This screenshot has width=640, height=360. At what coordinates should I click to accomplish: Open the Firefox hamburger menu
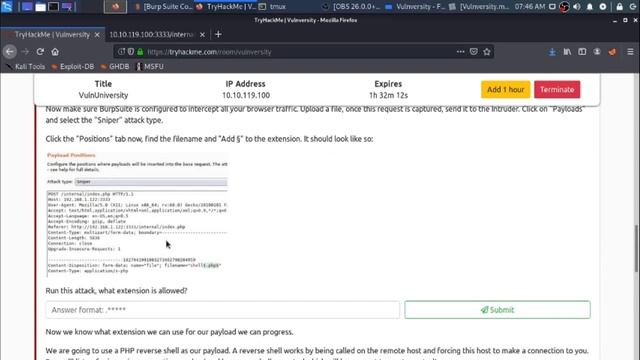630,52
